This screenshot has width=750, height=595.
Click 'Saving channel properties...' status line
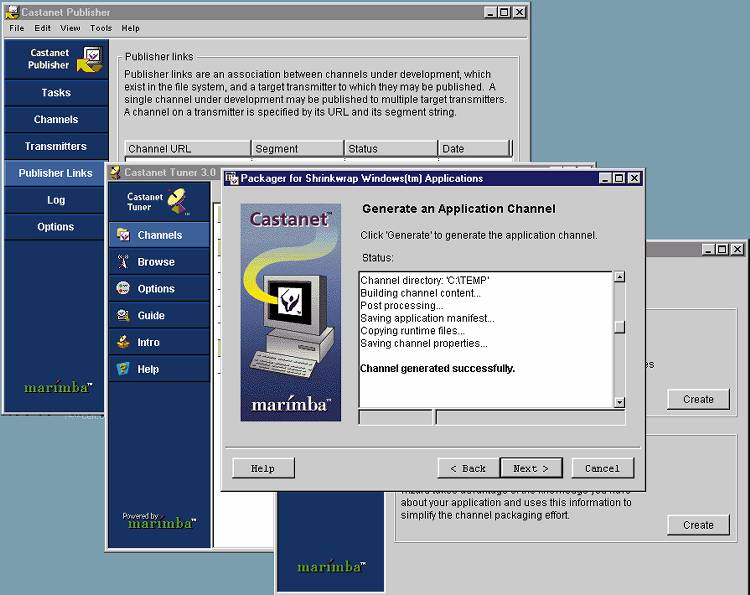(x=424, y=343)
